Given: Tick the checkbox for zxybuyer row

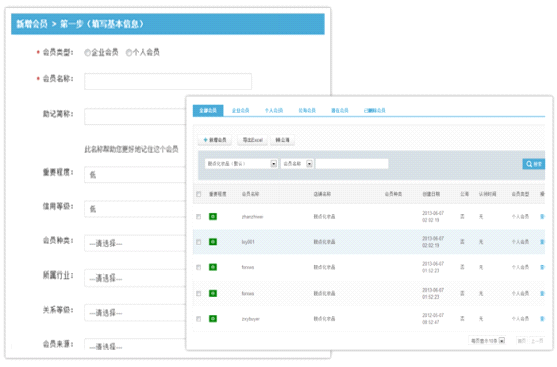Looking at the screenshot, I should (x=199, y=319).
